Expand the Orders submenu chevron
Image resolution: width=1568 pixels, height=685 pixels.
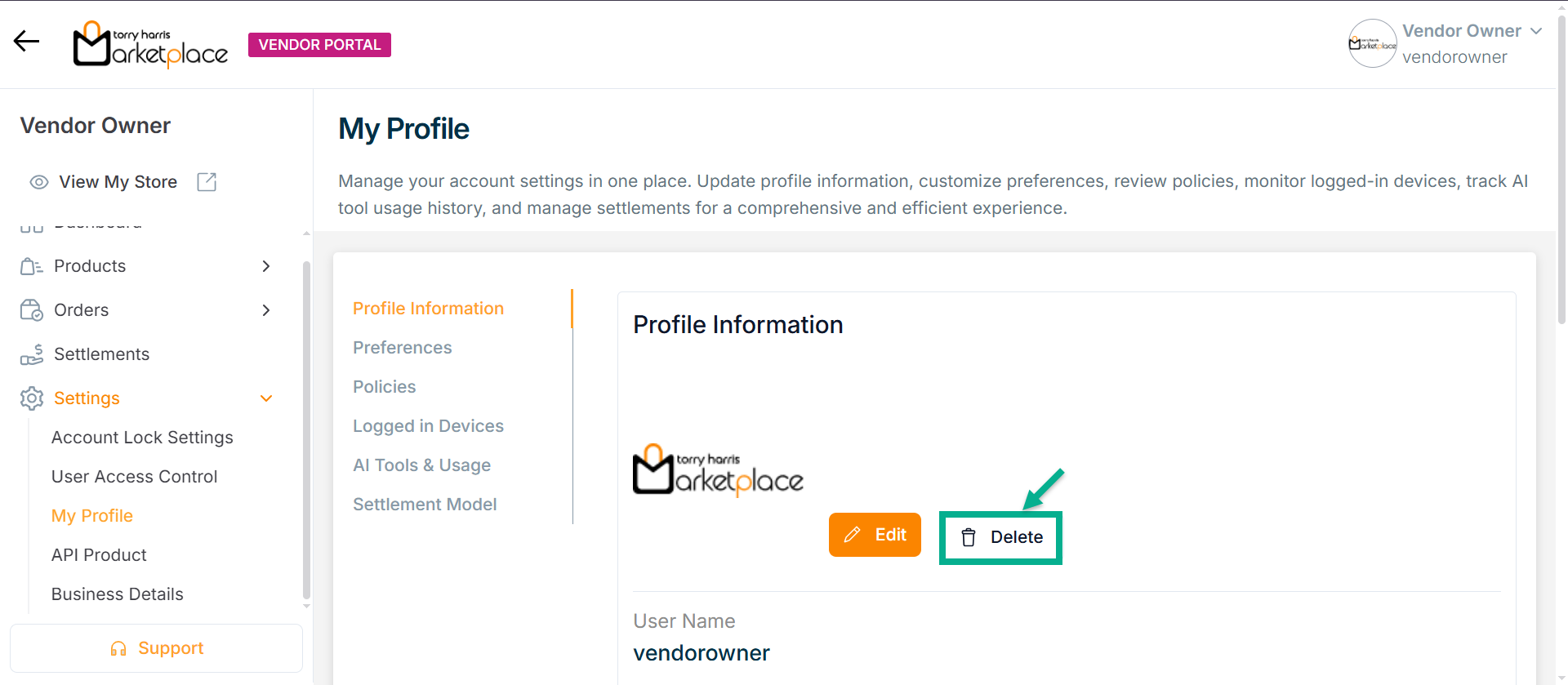(266, 310)
